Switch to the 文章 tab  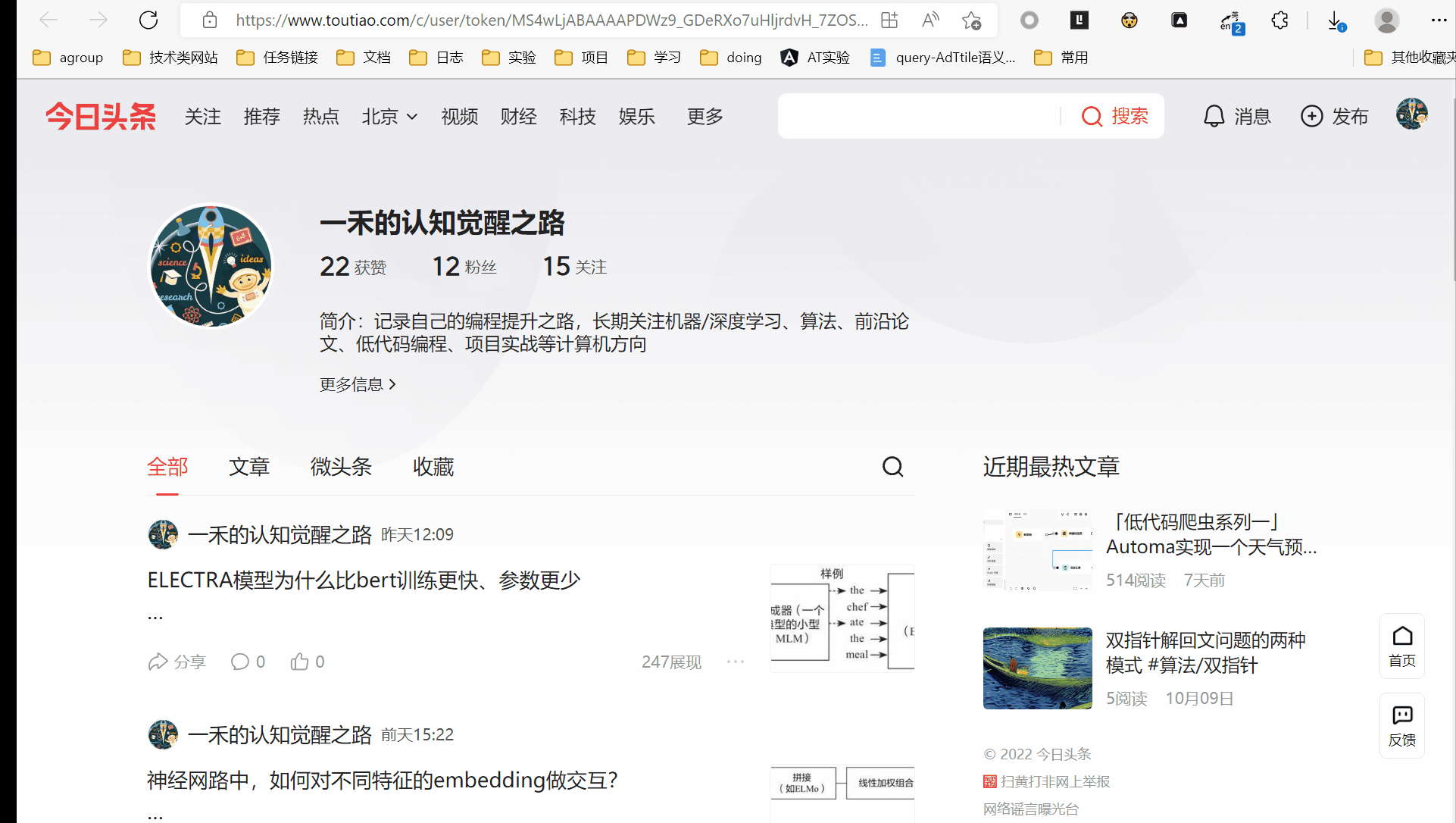[249, 467]
